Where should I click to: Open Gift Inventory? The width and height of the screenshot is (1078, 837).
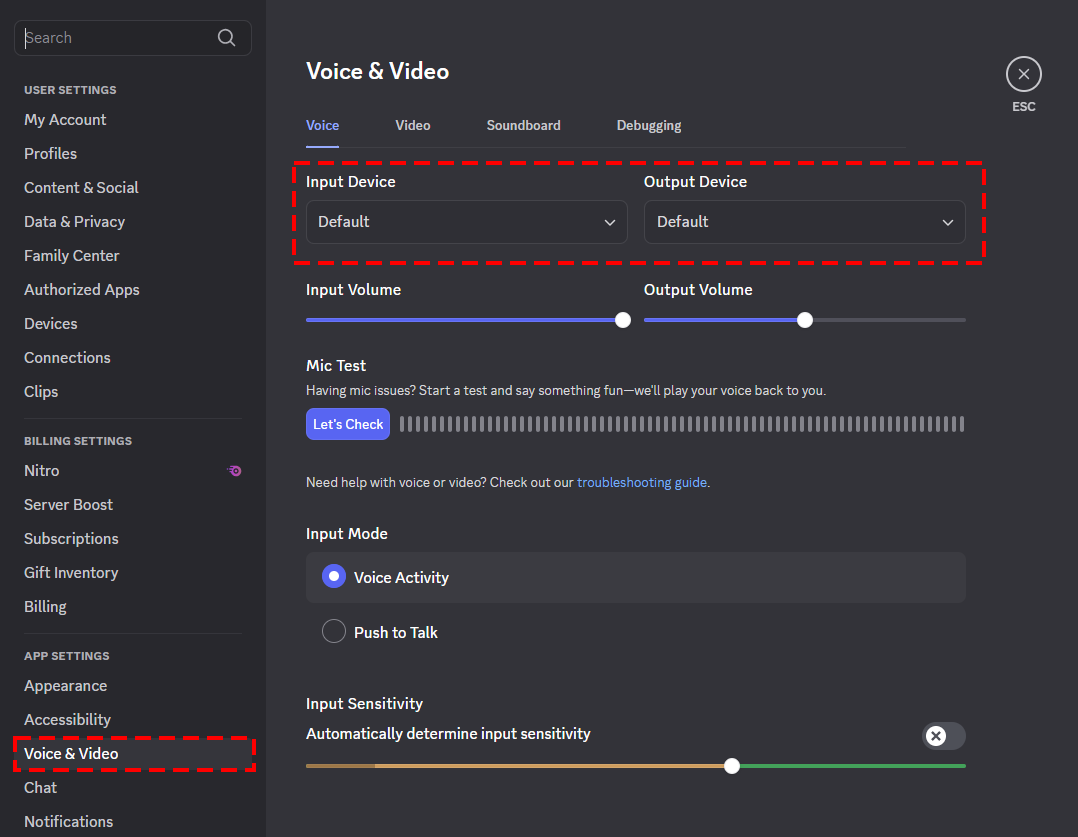click(x=71, y=573)
